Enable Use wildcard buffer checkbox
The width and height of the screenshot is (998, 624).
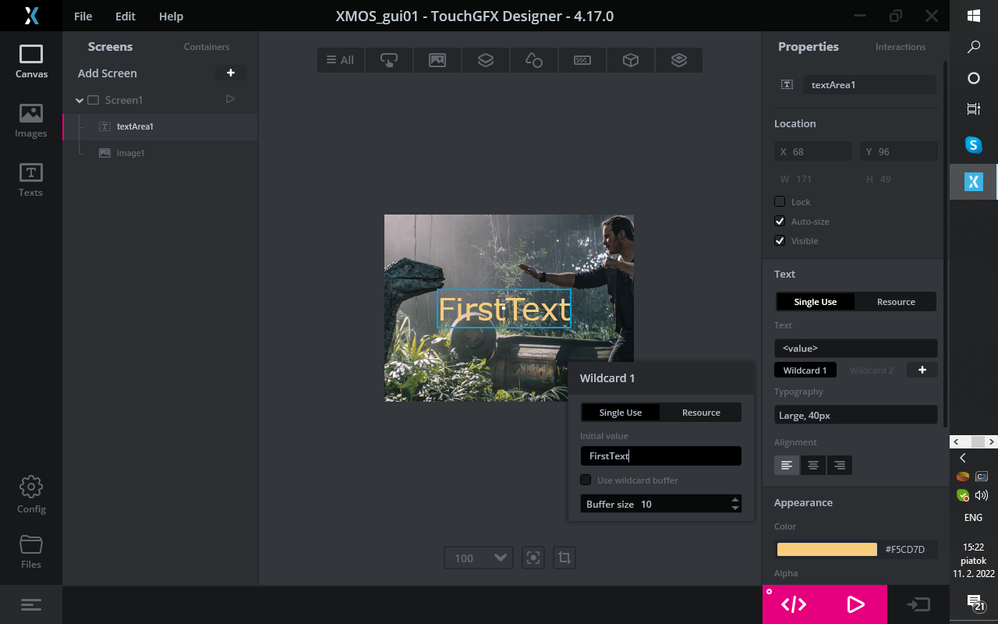[586, 479]
